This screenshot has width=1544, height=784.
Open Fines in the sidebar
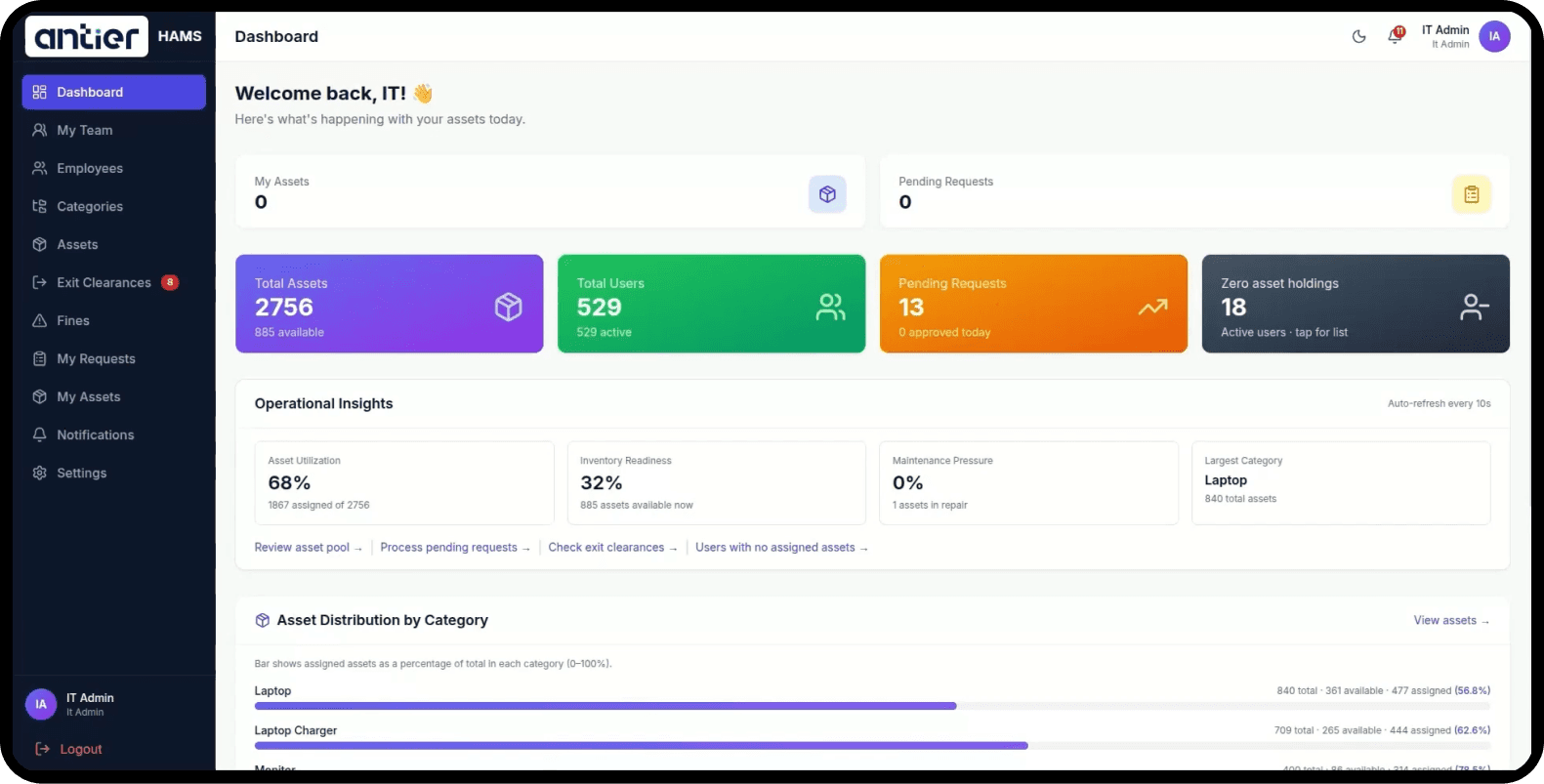[114, 320]
